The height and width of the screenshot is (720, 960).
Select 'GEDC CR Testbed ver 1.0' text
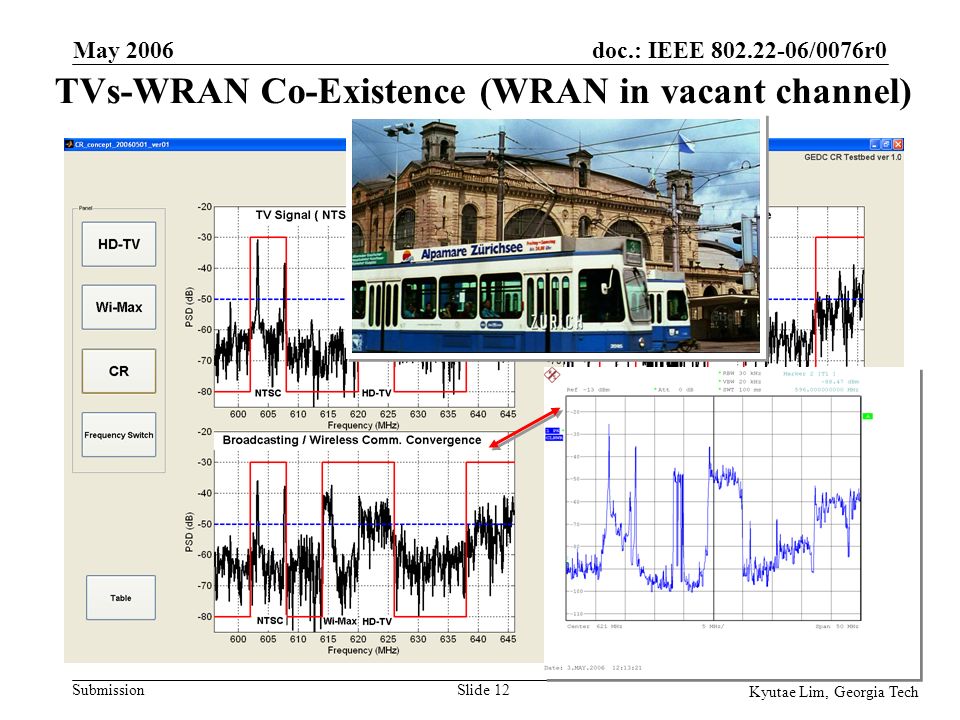pyautogui.click(x=852, y=157)
